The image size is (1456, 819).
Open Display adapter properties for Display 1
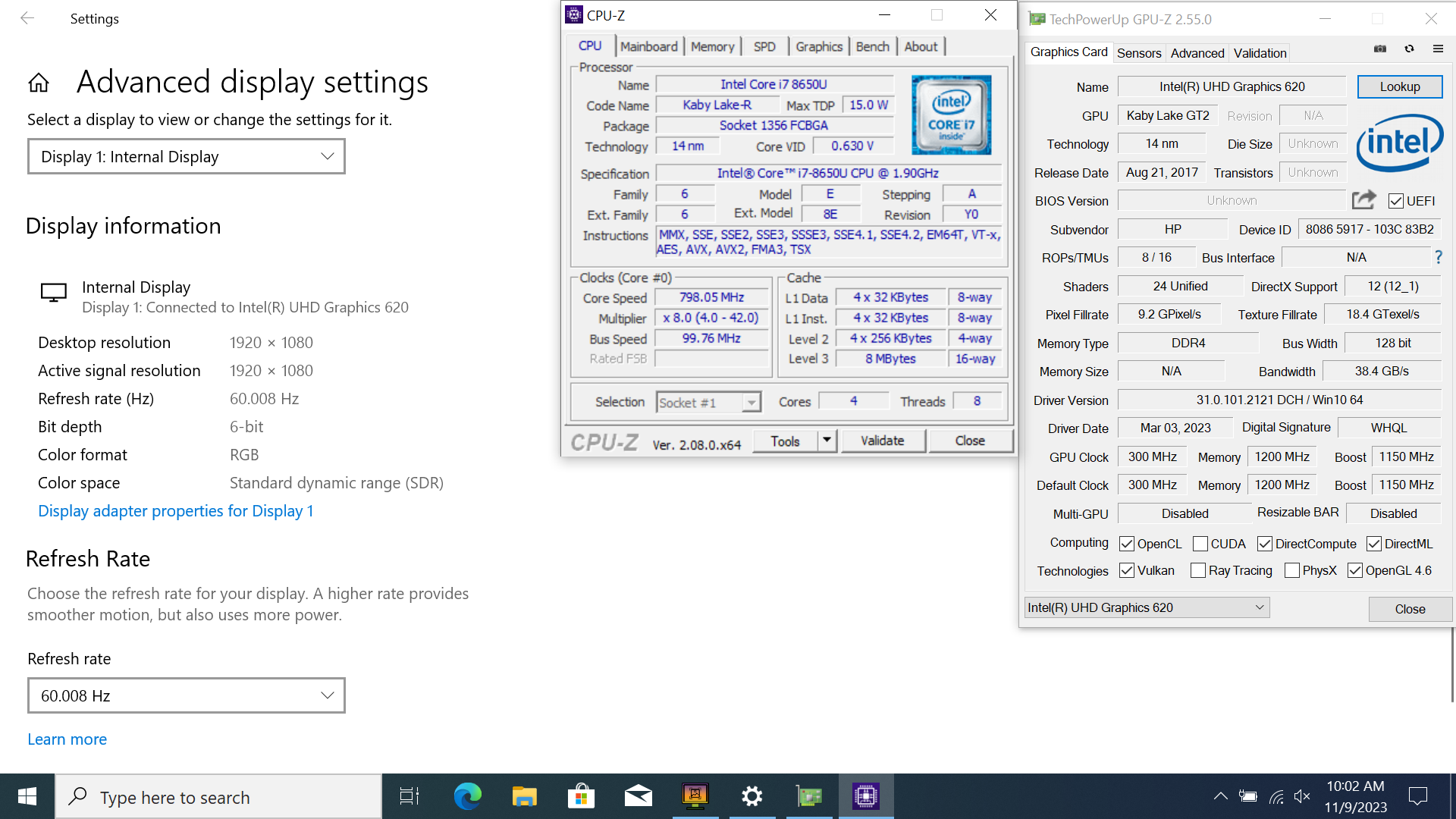coord(176,511)
